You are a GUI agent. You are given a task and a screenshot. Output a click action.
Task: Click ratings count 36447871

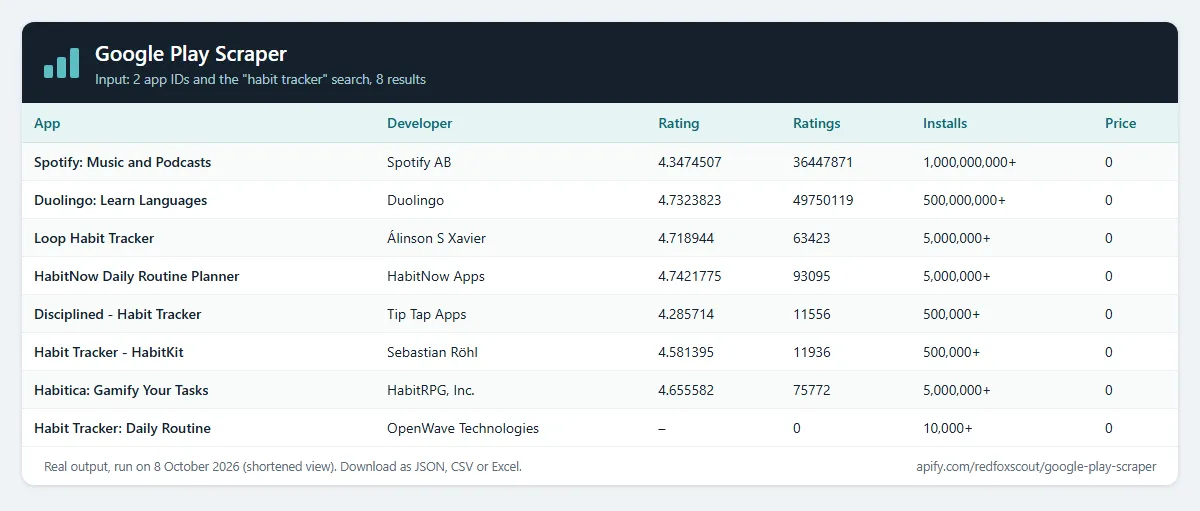(823, 162)
